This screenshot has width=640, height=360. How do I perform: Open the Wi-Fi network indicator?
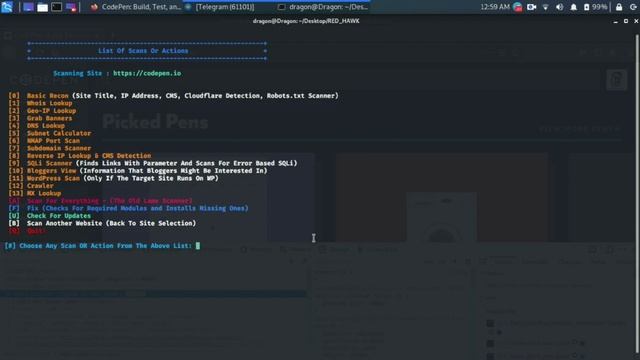coord(545,7)
